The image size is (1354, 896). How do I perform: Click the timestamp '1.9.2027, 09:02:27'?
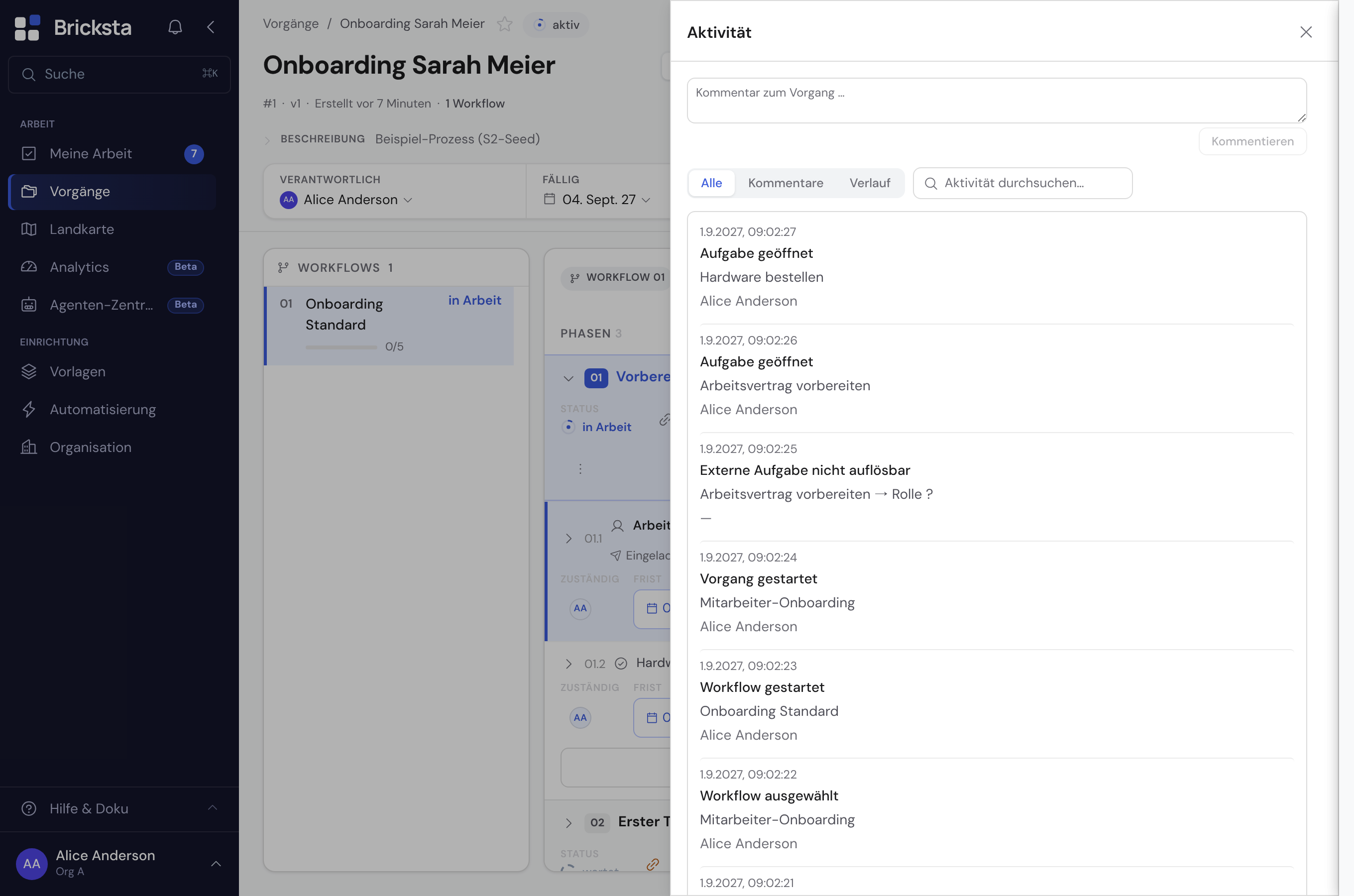tap(748, 232)
